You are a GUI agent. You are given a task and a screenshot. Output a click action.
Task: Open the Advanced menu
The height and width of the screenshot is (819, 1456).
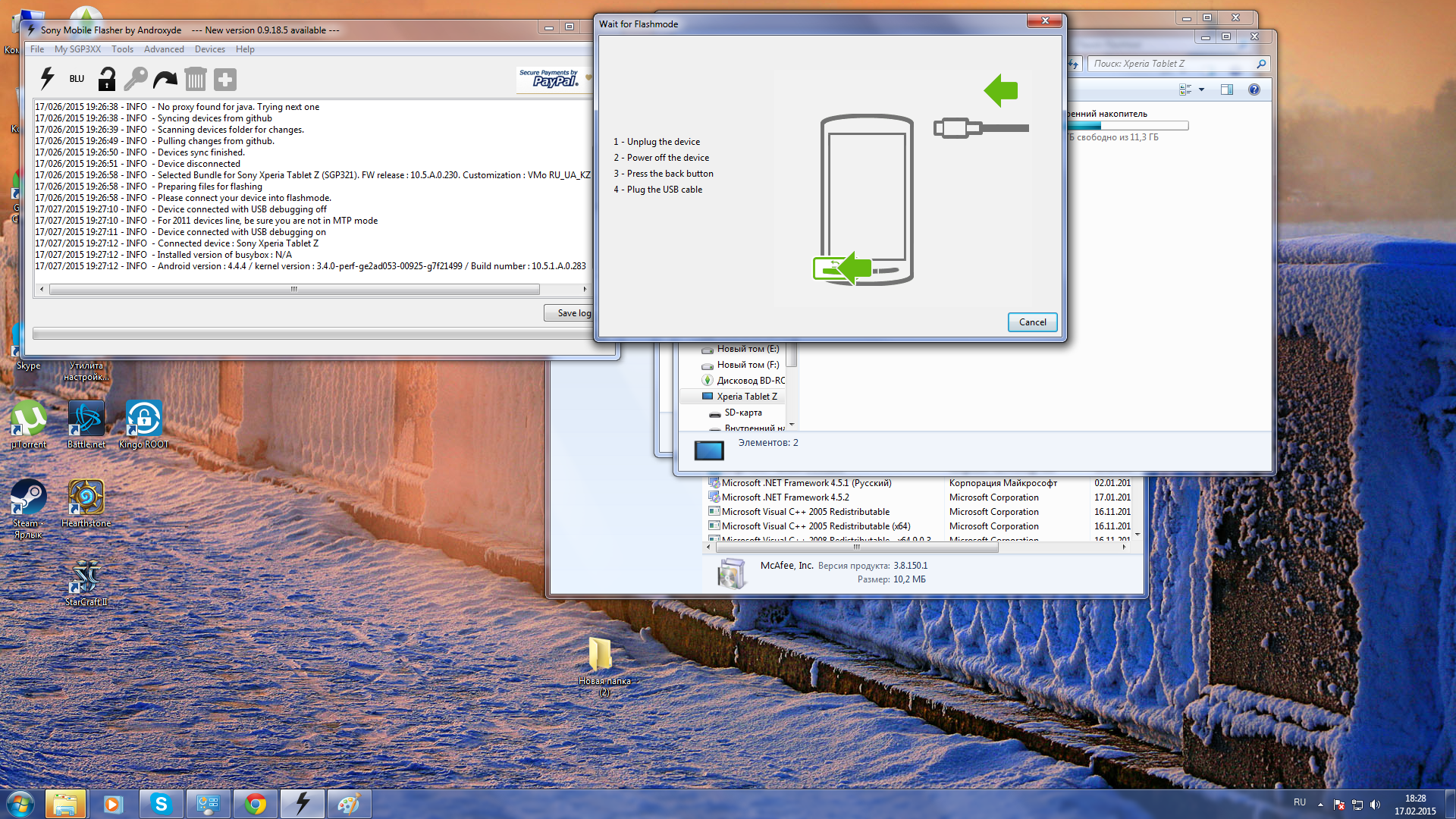click(164, 49)
